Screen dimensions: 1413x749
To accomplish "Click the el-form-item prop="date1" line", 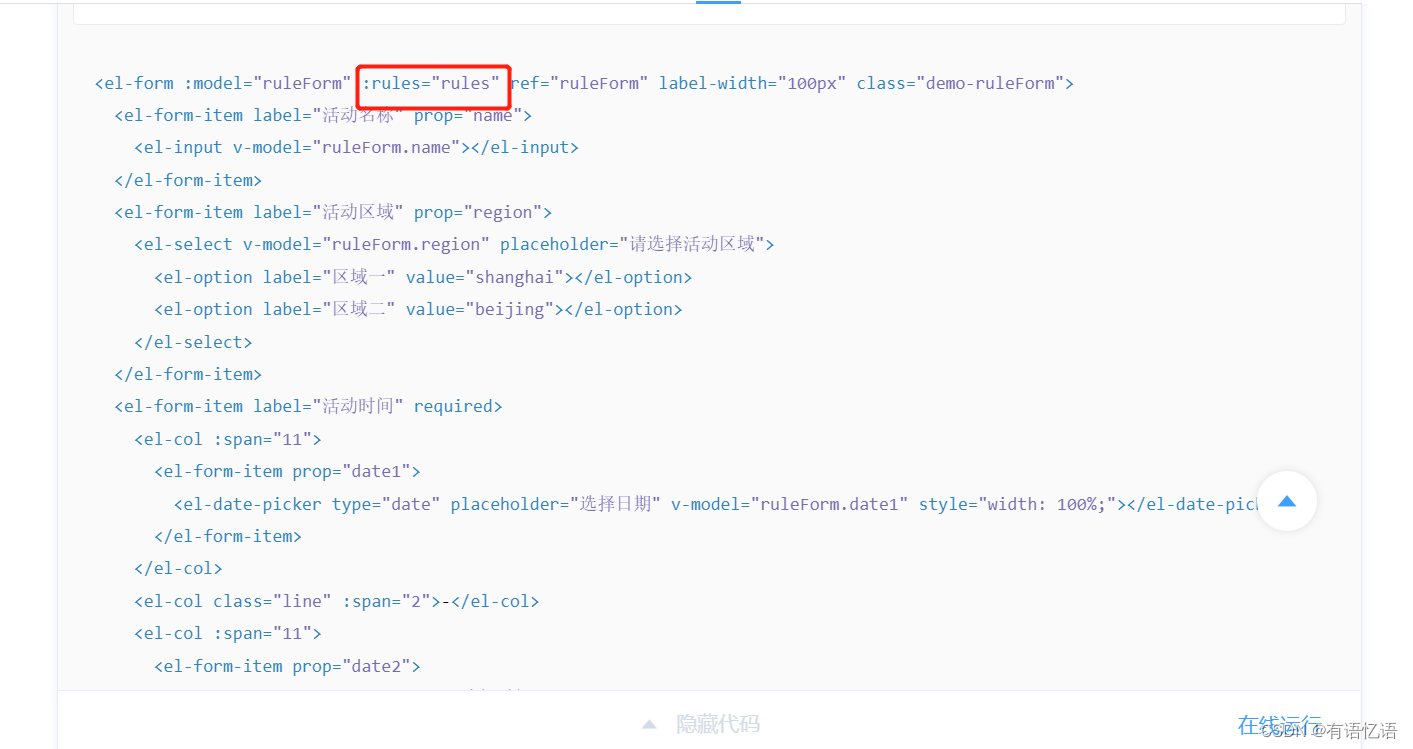I will coord(287,471).
